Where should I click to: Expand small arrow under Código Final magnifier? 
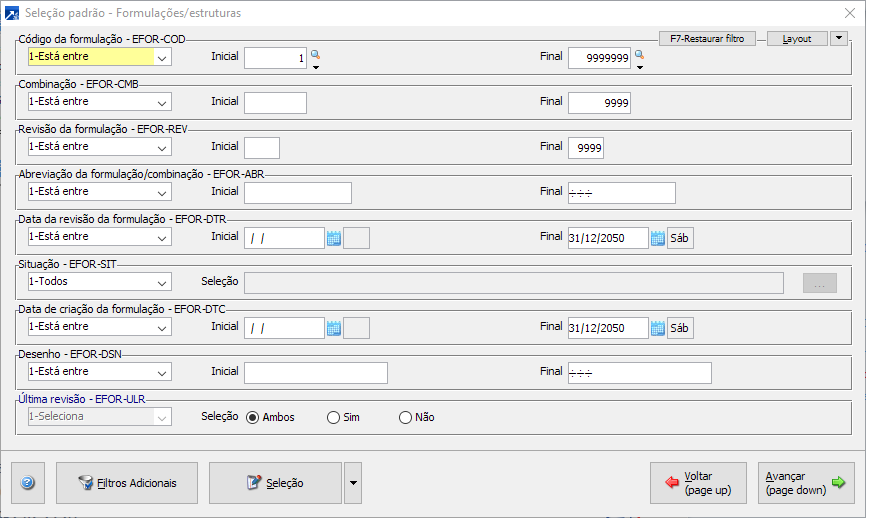point(640,67)
